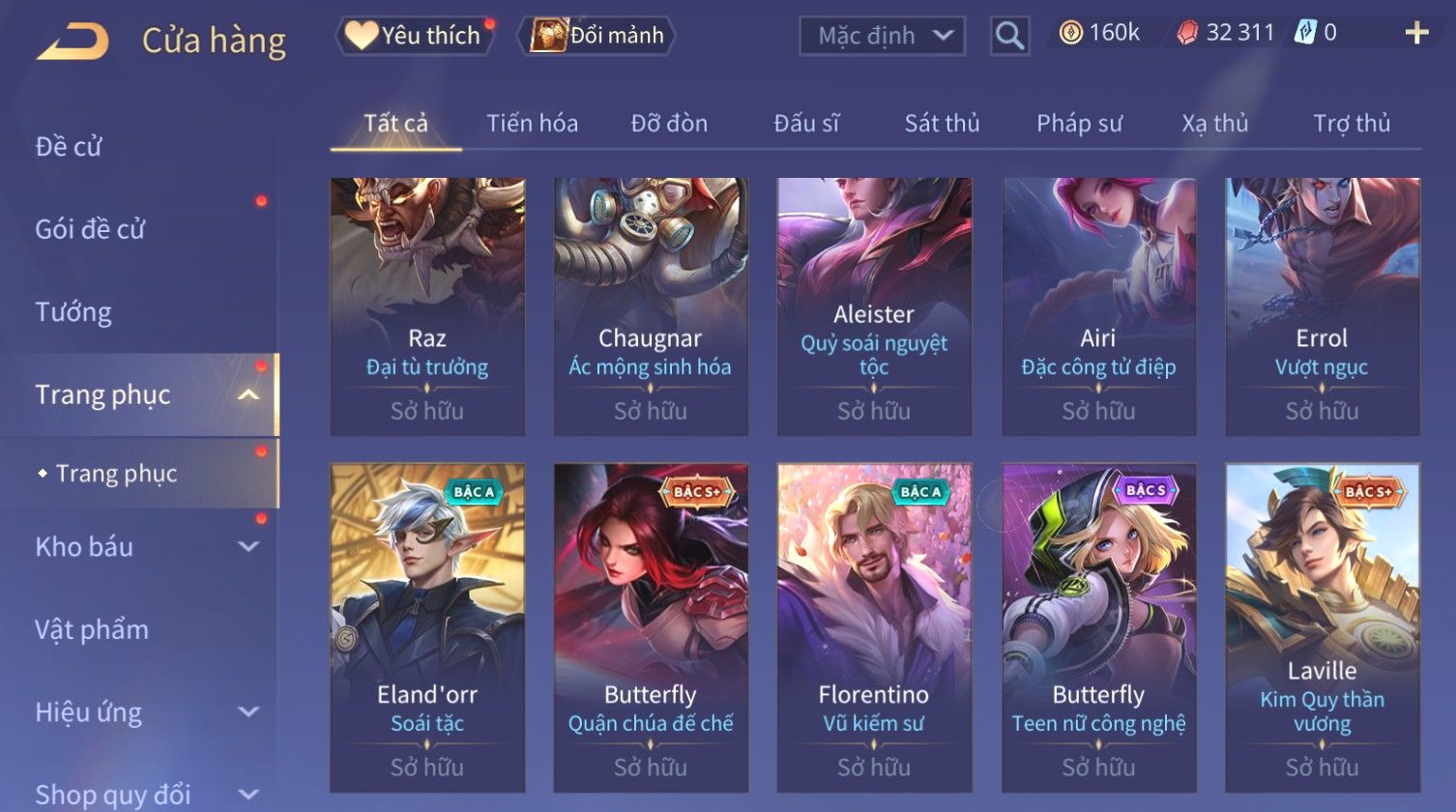Select Raz Đại tù trưởng skin card

click(x=427, y=306)
